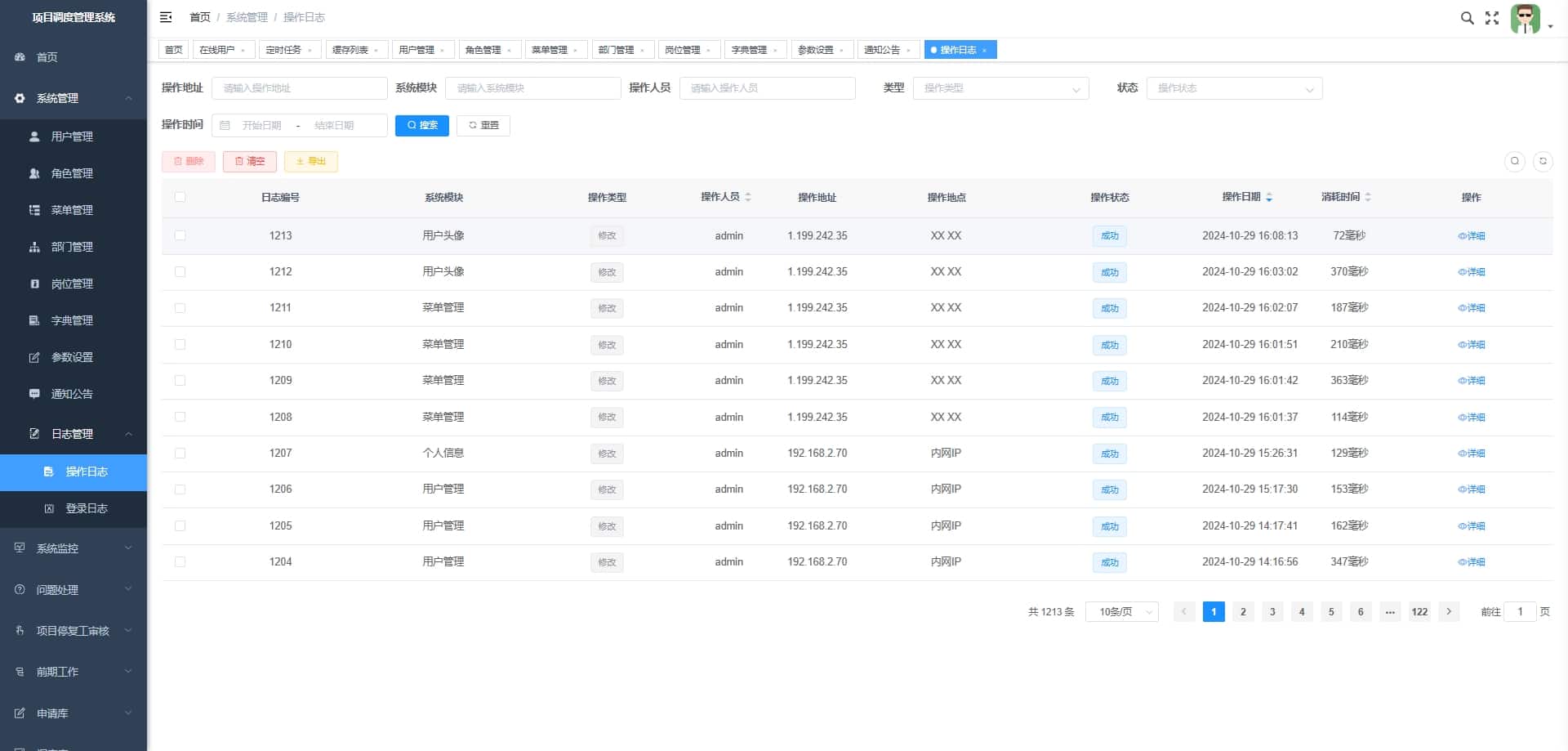Click the blue 搜索 button

421,125
